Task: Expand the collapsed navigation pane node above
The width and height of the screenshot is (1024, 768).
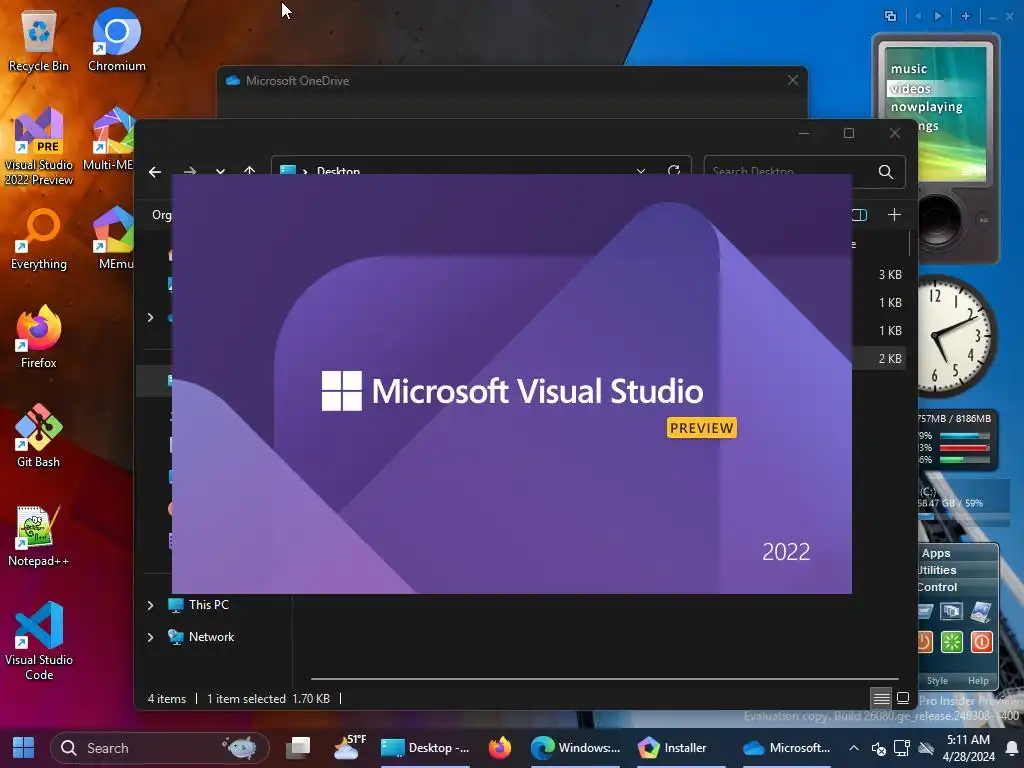Action: point(150,317)
